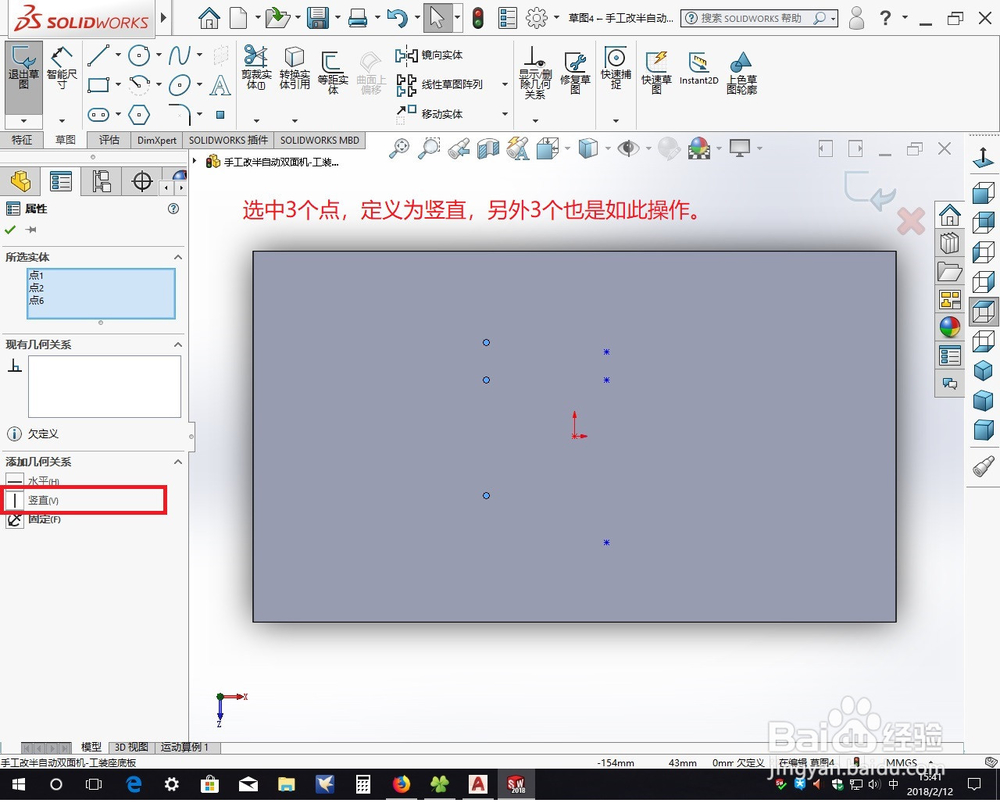The width and height of the screenshot is (1000, 803).
Task: Switch to the 评估 (Evaluate) ribbon tab
Action: point(109,140)
